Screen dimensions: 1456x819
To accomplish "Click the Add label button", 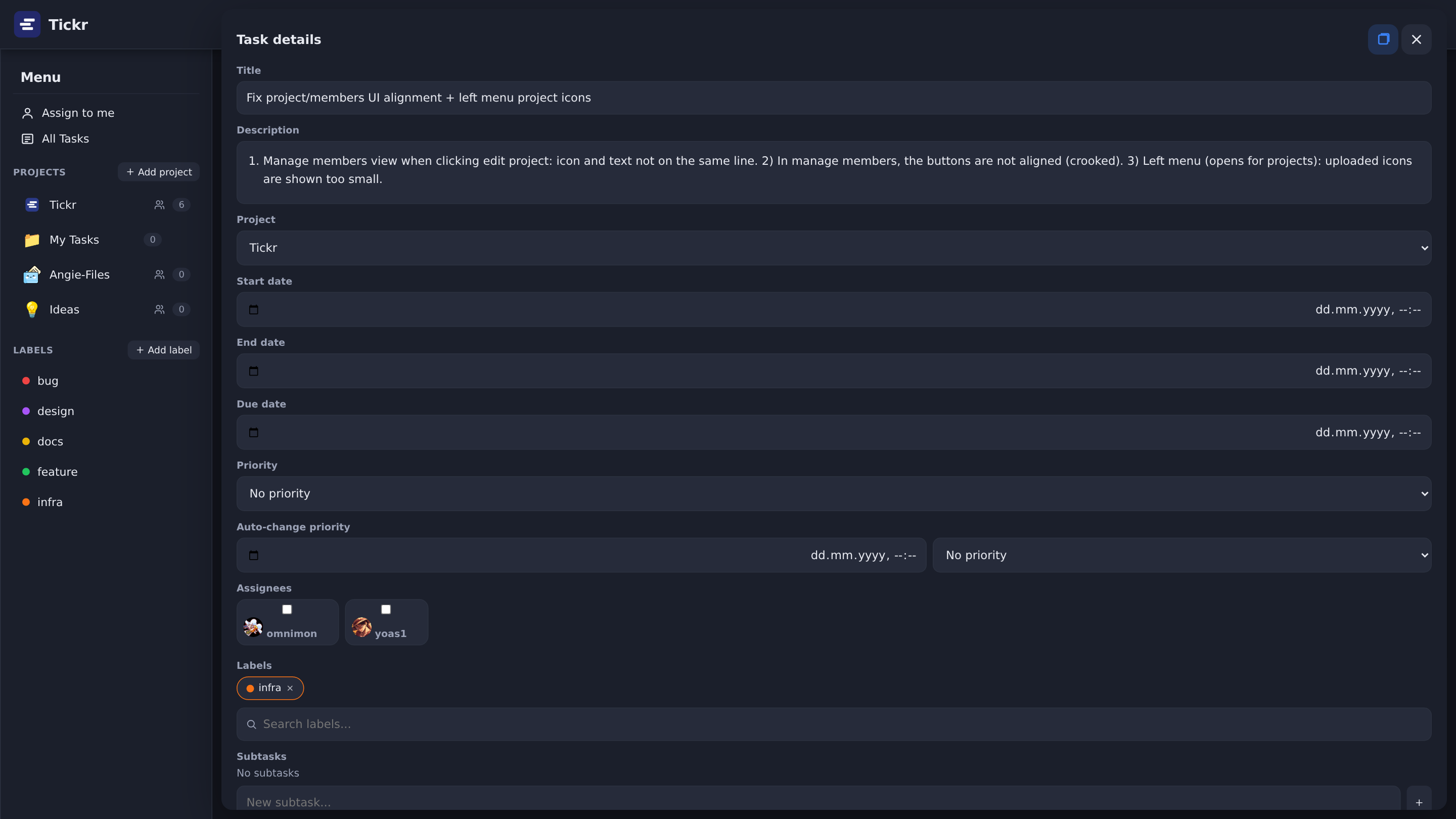I will [163, 350].
